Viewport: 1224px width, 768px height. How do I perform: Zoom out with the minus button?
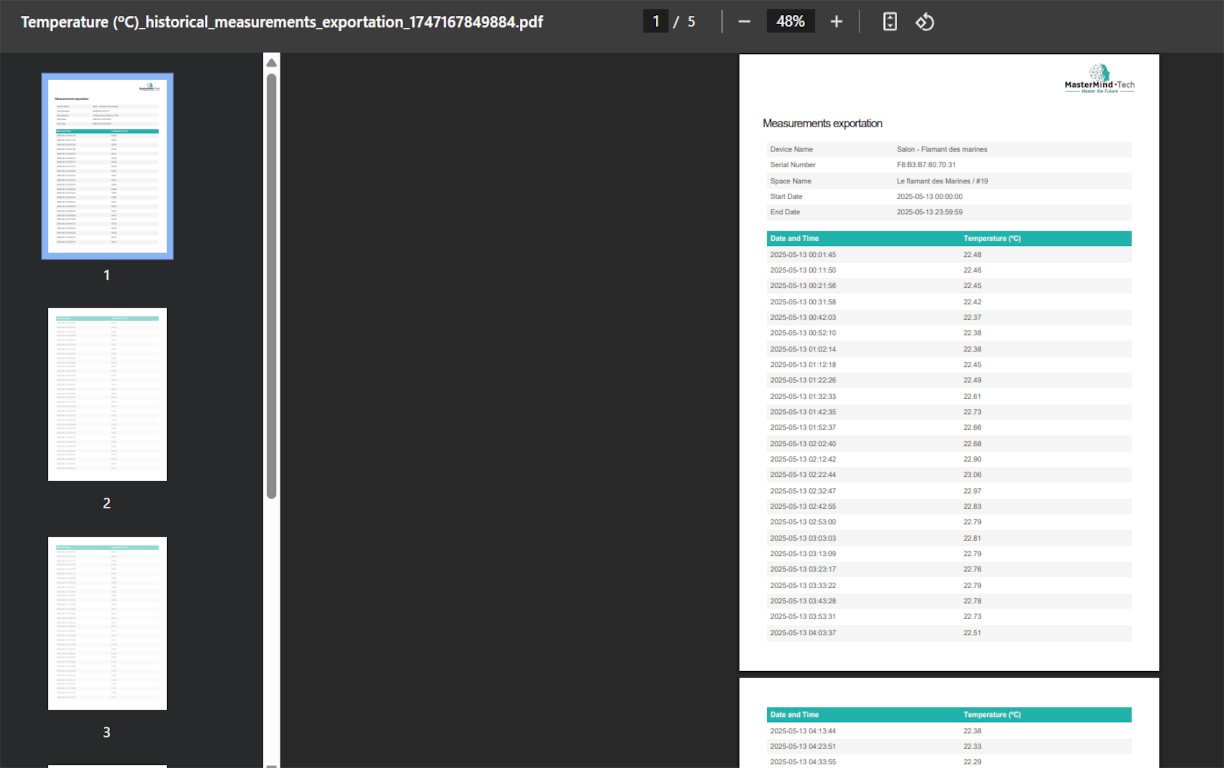coord(744,21)
